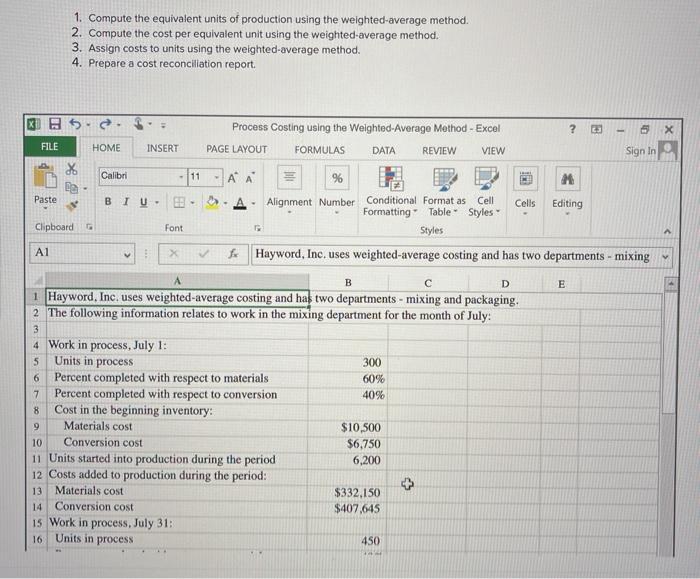
Task: Switch to the DATA tab
Action: pos(383,150)
